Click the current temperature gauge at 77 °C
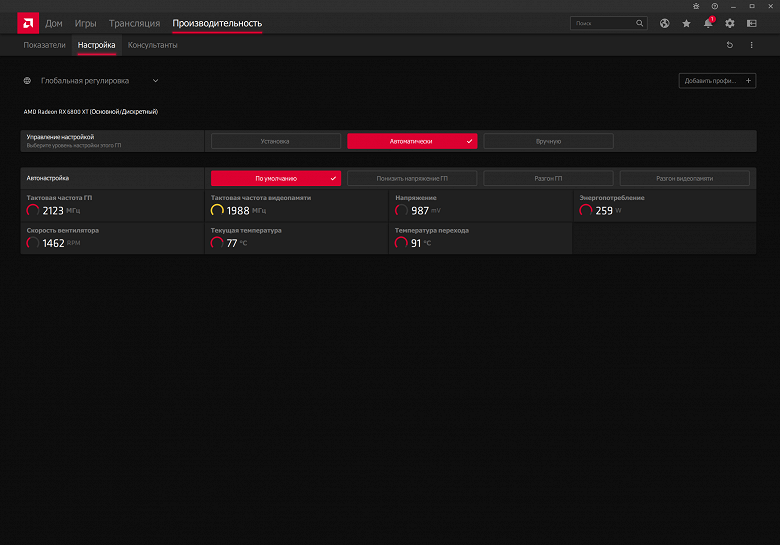This screenshot has width=780, height=545. coord(217,243)
